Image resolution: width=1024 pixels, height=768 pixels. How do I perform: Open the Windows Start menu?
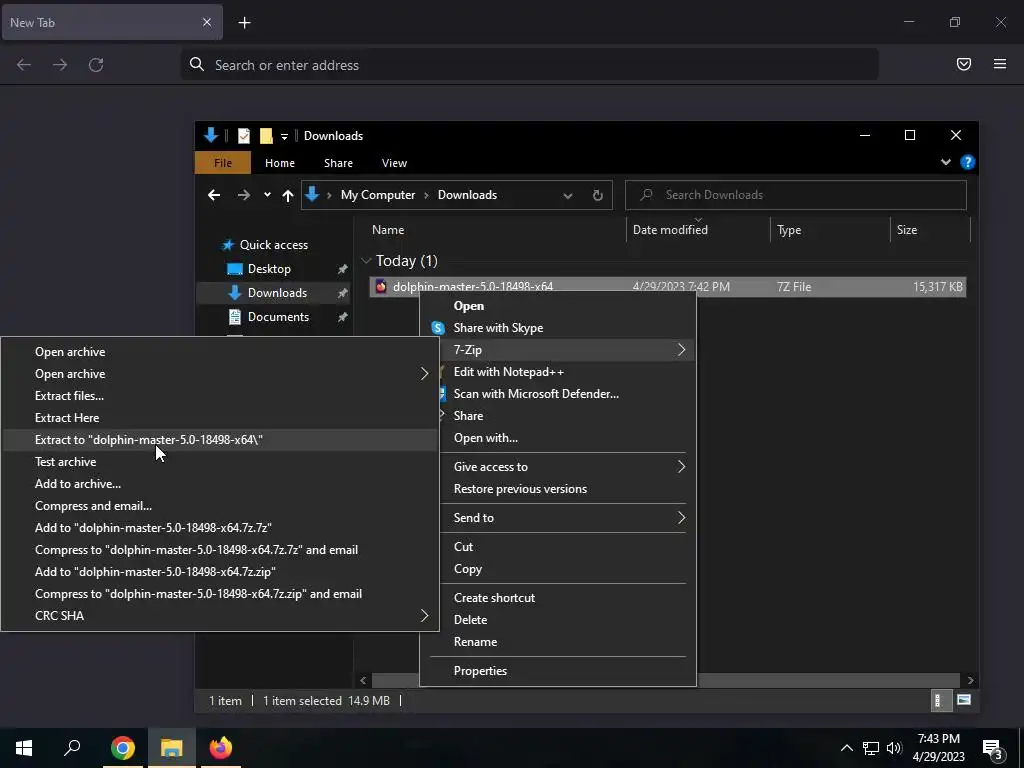pyautogui.click(x=24, y=748)
